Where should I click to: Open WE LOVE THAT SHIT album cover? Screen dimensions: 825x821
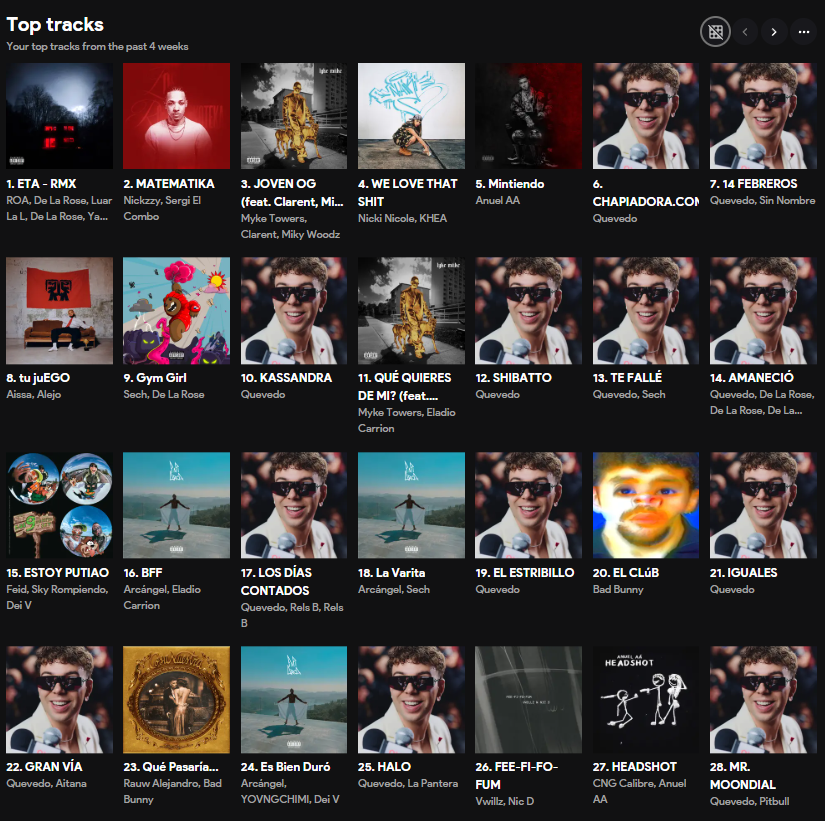tap(411, 116)
